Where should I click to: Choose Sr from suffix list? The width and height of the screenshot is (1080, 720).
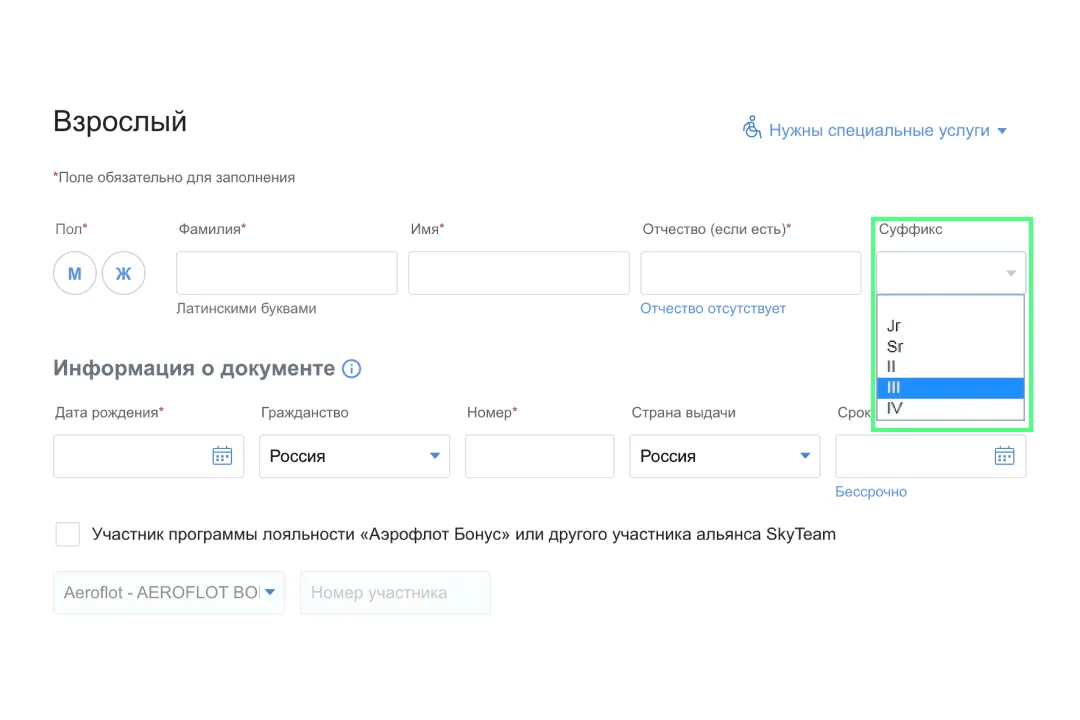pos(894,347)
